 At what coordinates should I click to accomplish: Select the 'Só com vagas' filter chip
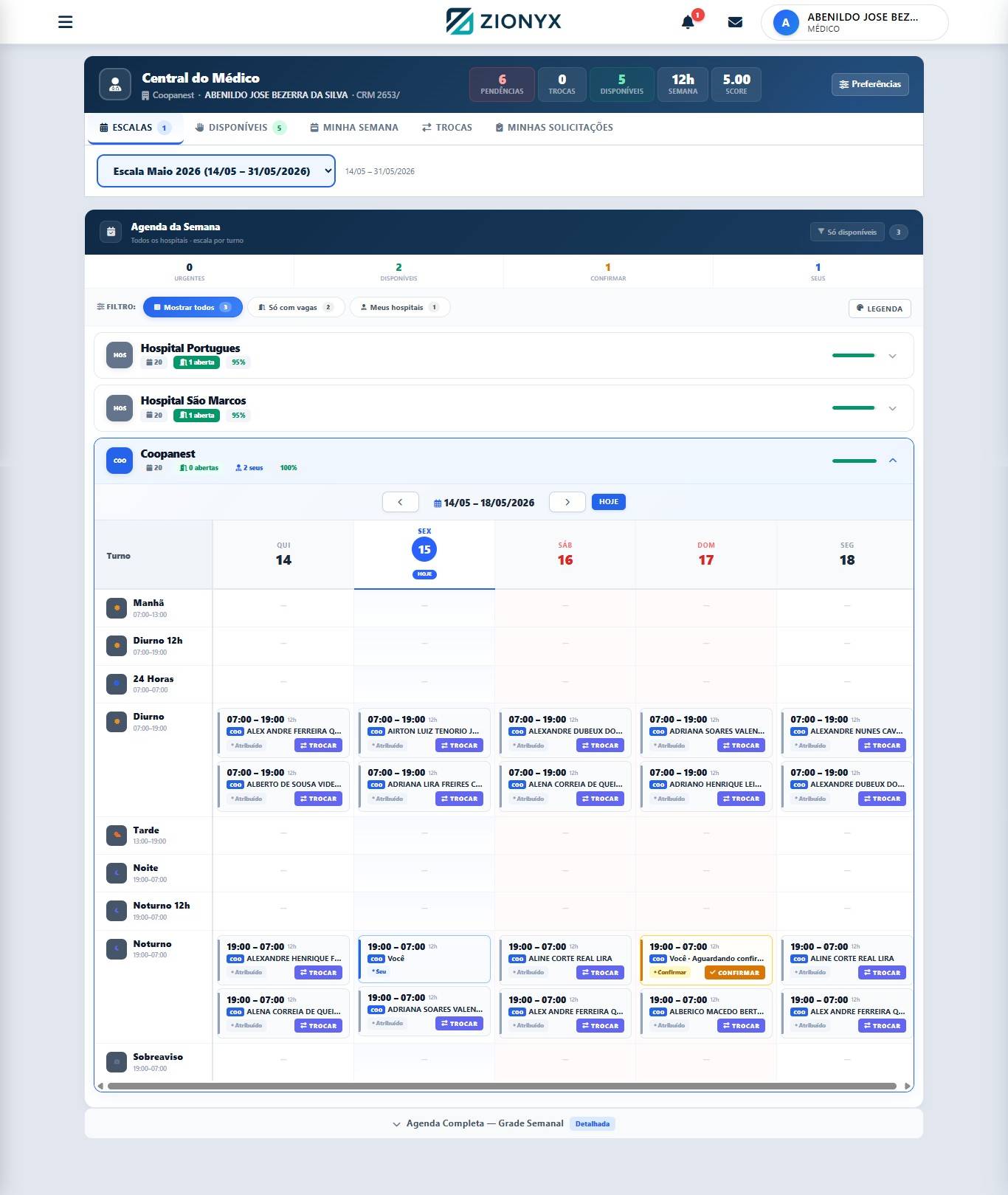pyautogui.click(x=296, y=307)
